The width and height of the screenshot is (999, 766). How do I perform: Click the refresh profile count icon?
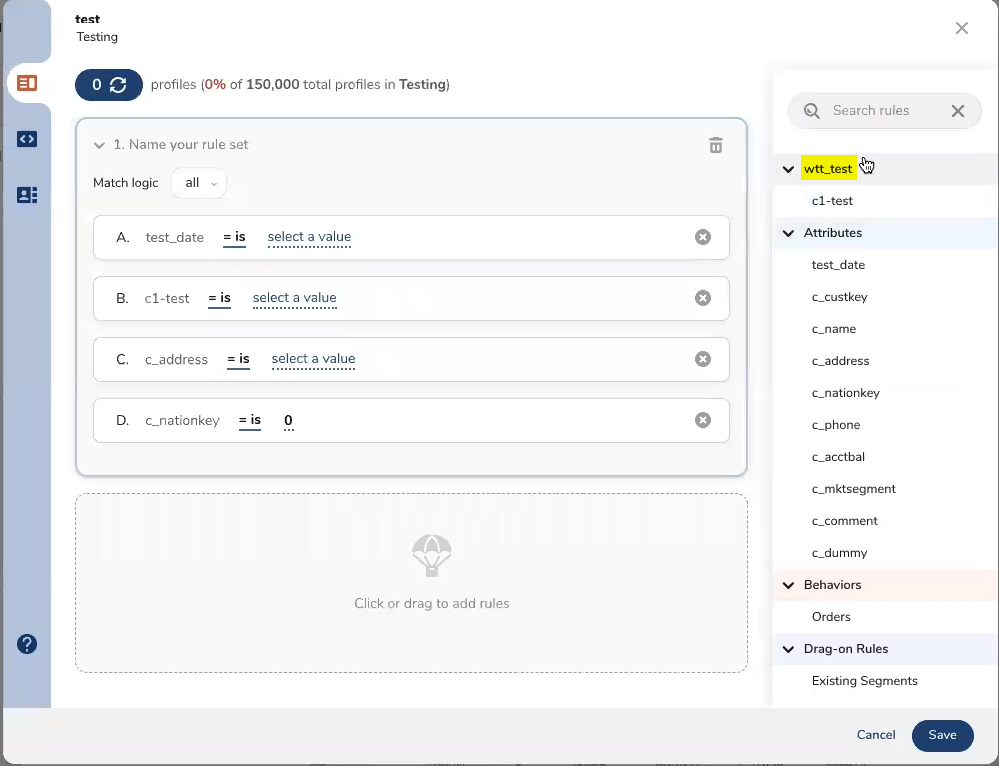pyautogui.click(x=118, y=85)
